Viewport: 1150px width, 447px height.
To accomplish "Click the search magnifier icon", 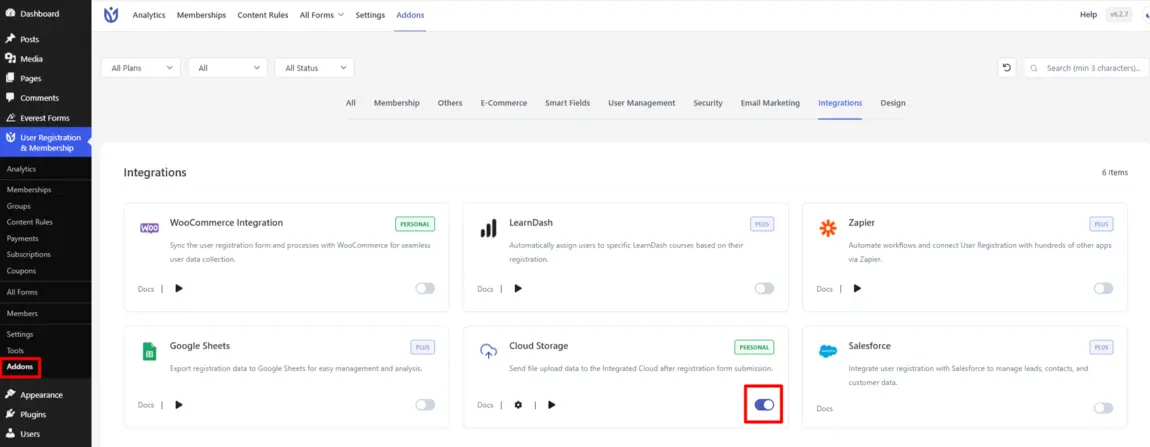I will (1034, 68).
